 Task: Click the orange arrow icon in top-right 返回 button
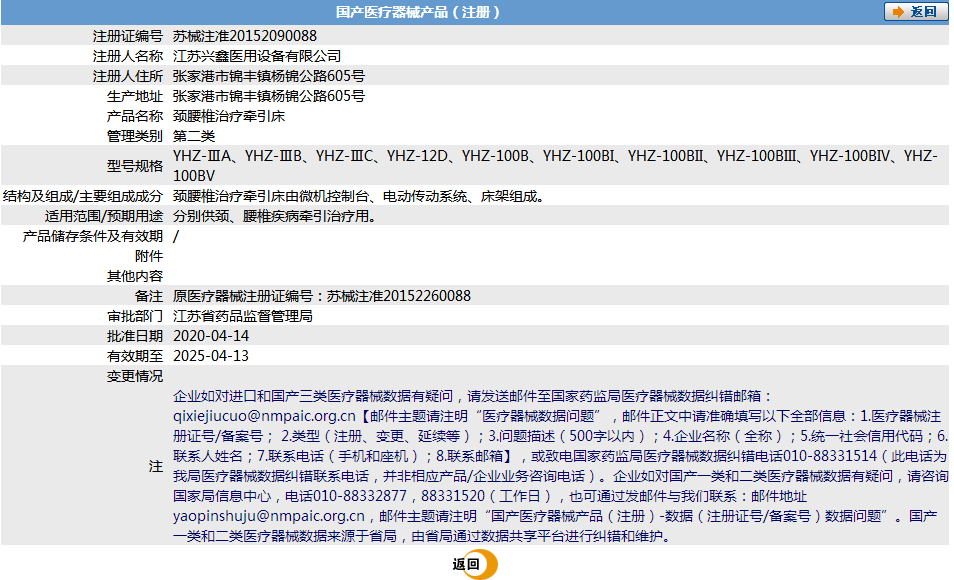(898, 12)
